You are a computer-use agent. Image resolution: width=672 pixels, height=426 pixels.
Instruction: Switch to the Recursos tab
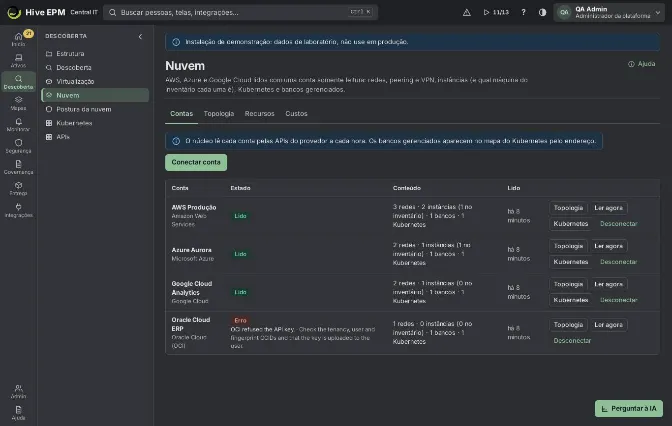(259, 114)
